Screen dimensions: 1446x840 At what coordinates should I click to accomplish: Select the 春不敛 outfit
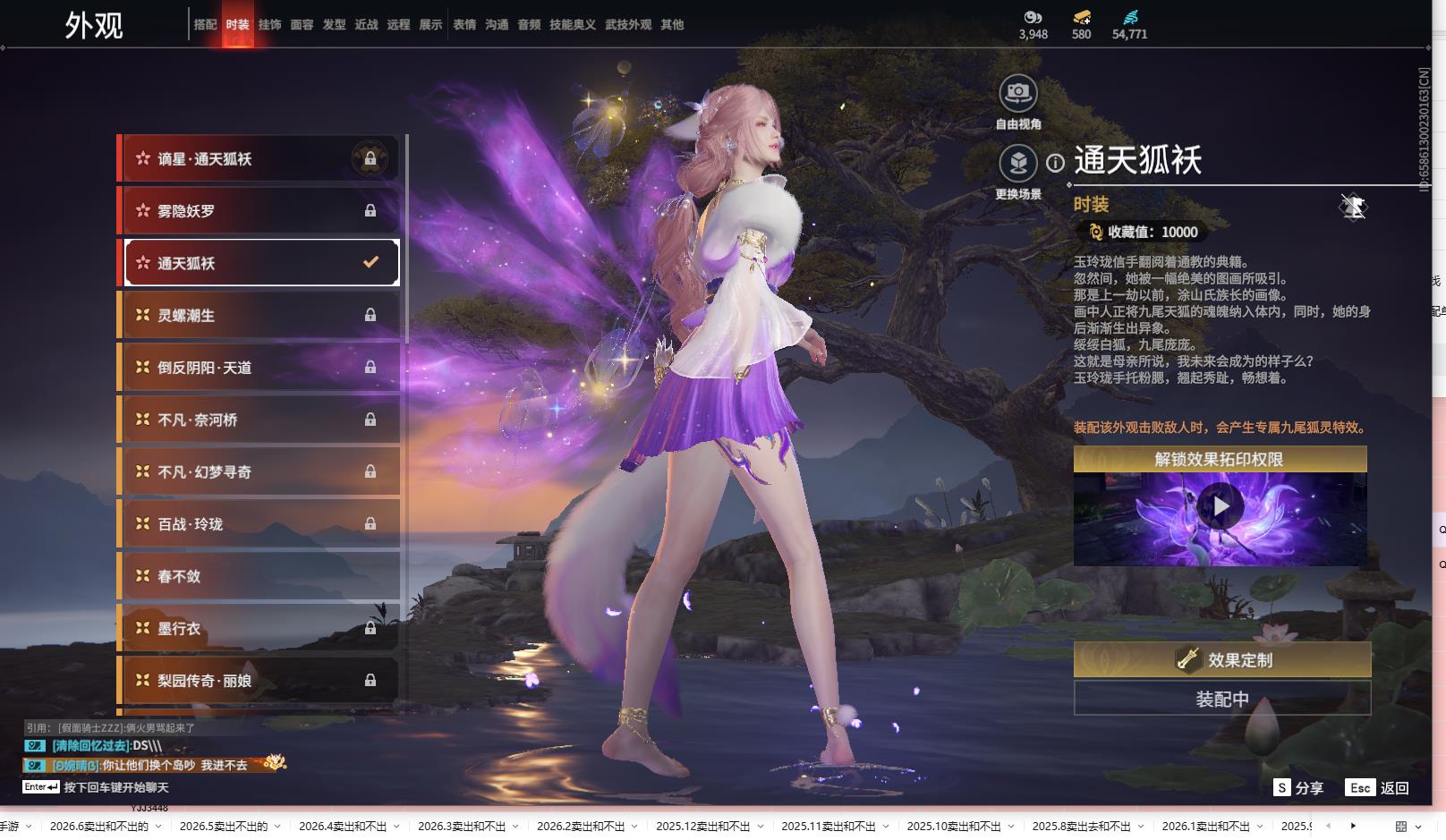coord(259,576)
